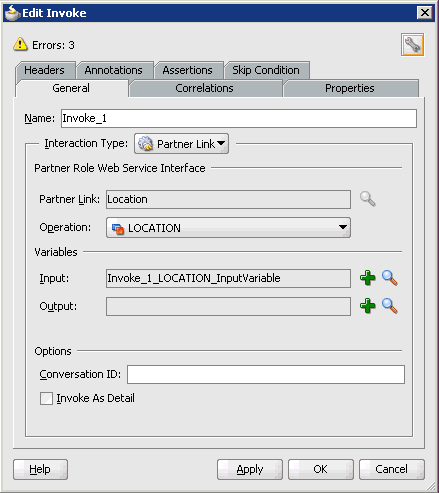Click the Partner Link interaction type icon
Viewport: 439px width, 493px height.
(x=145, y=144)
